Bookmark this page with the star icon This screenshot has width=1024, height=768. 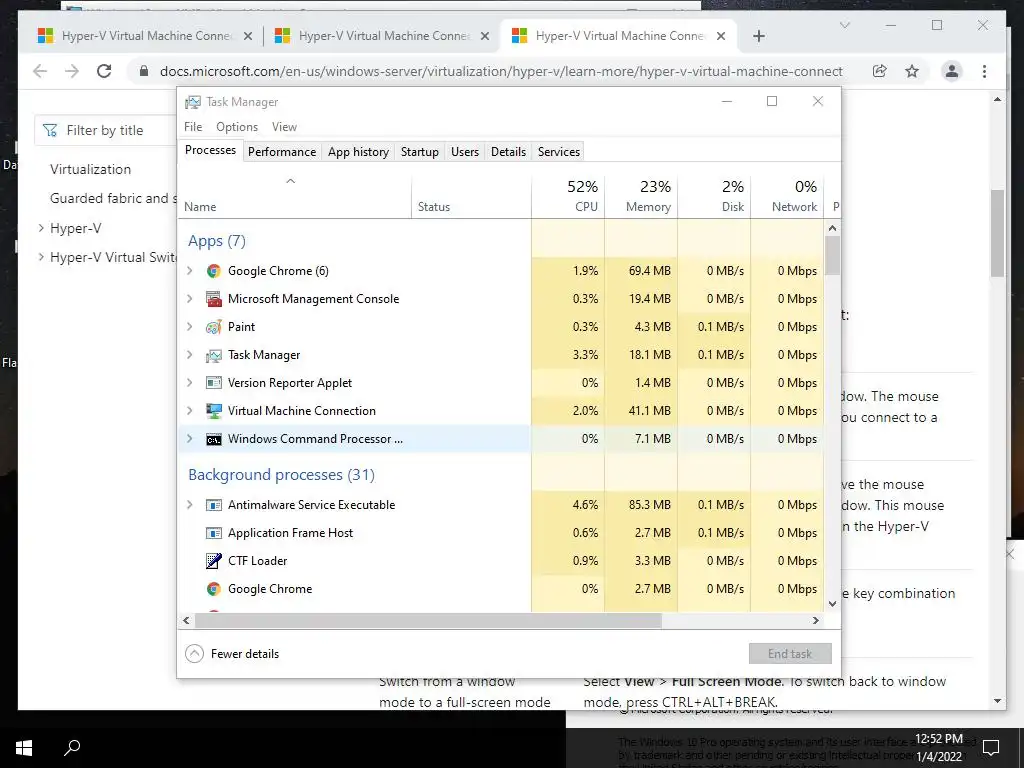coord(912,71)
